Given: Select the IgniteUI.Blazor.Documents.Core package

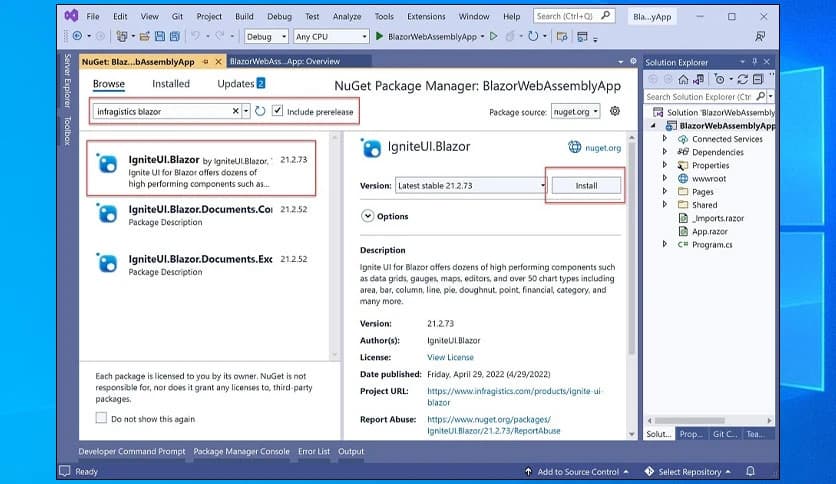Looking at the screenshot, I should [203, 215].
